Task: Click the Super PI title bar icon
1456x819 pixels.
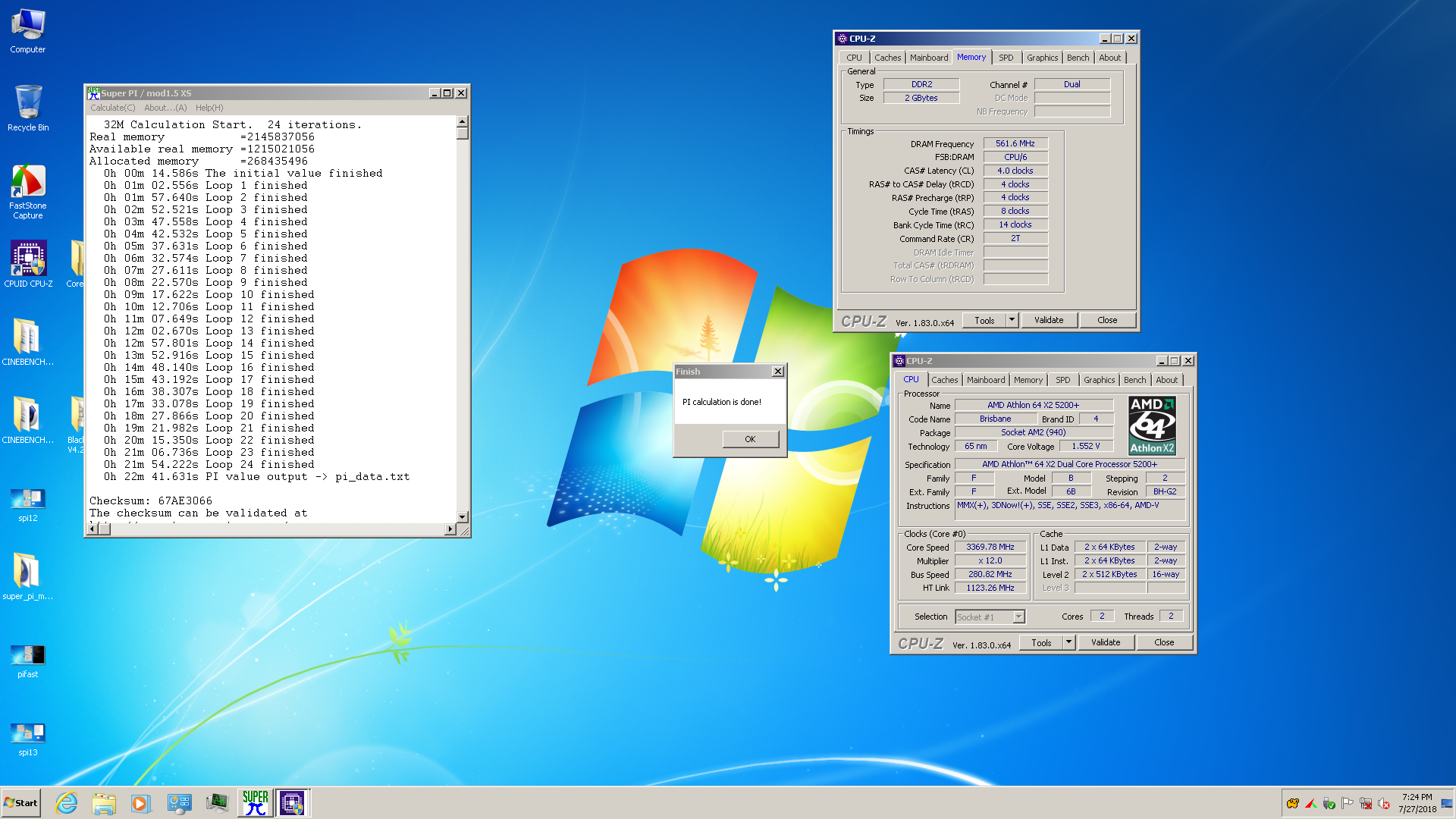Action: [x=93, y=93]
